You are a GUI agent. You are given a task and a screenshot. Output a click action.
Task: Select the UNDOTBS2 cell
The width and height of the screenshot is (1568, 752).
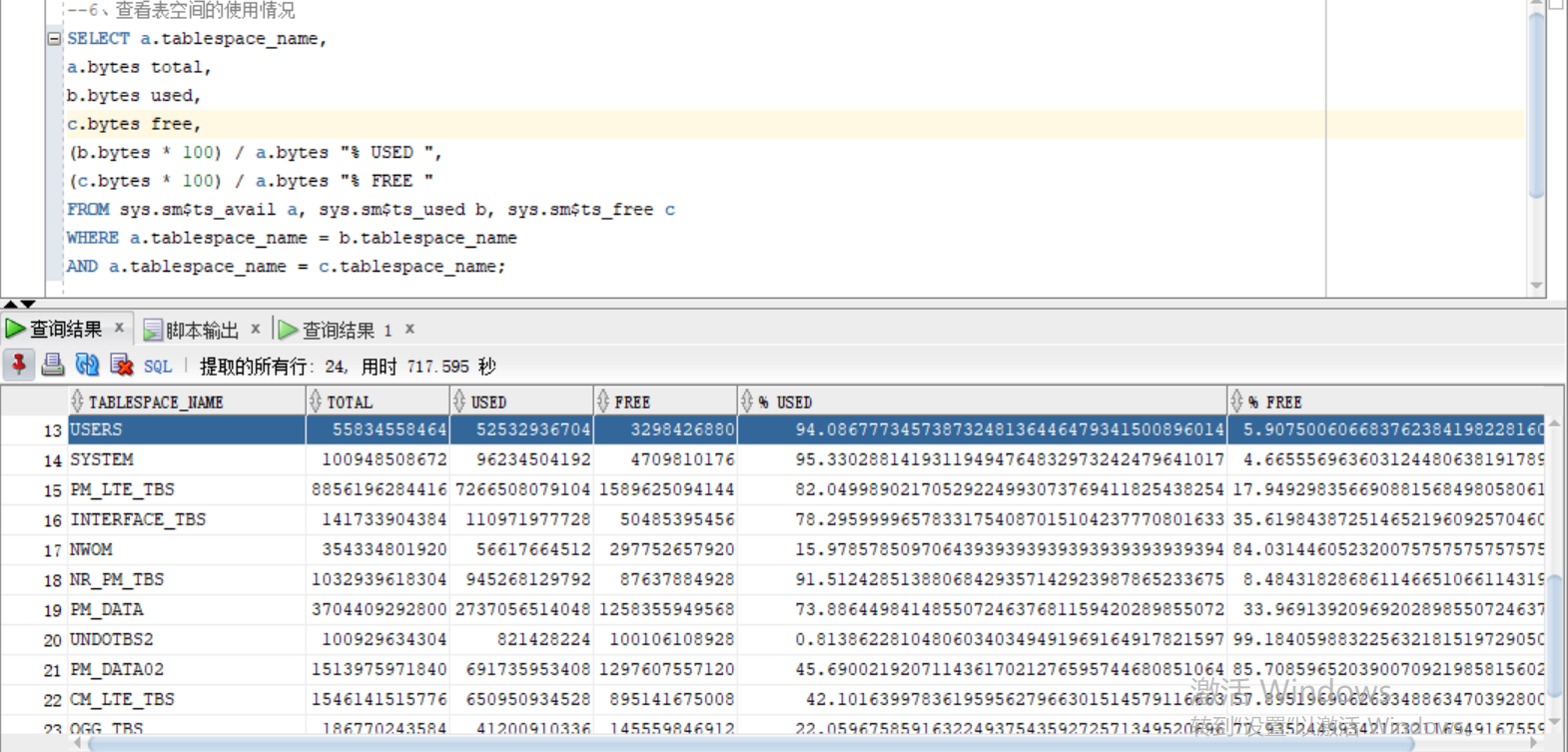[x=187, y=639]
